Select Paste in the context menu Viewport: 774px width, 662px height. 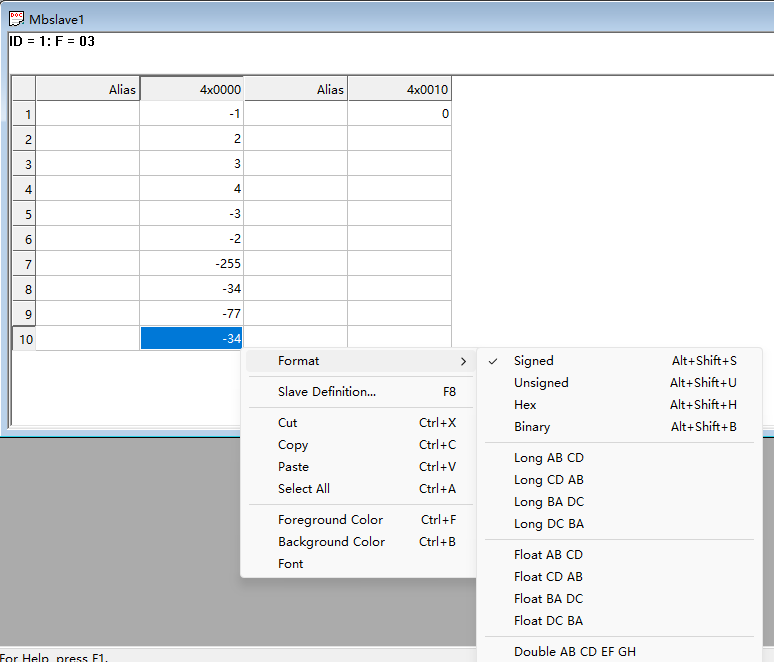(x=294, y=467)
